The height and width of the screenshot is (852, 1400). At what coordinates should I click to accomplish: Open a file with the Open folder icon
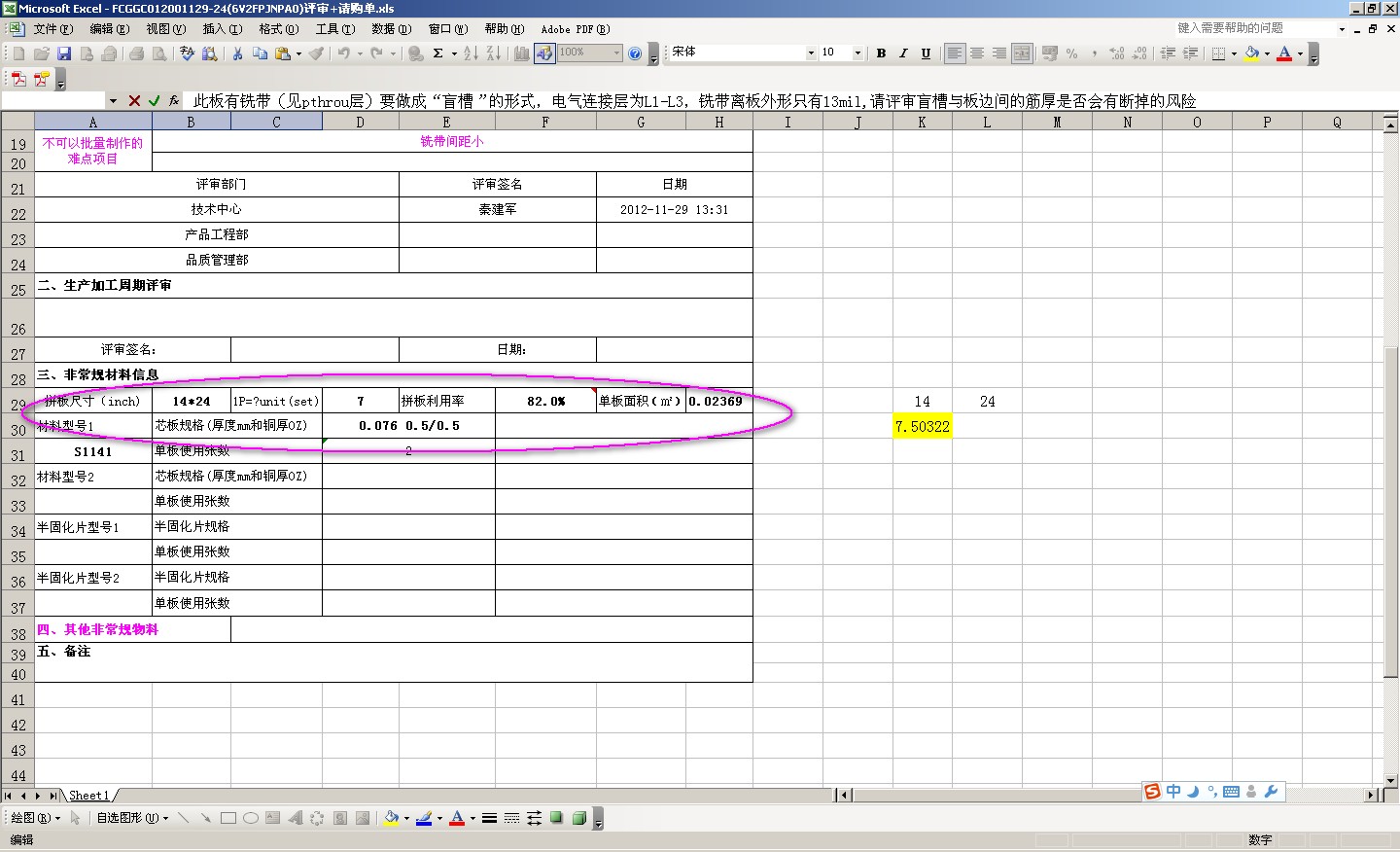[x=41, y=53]
